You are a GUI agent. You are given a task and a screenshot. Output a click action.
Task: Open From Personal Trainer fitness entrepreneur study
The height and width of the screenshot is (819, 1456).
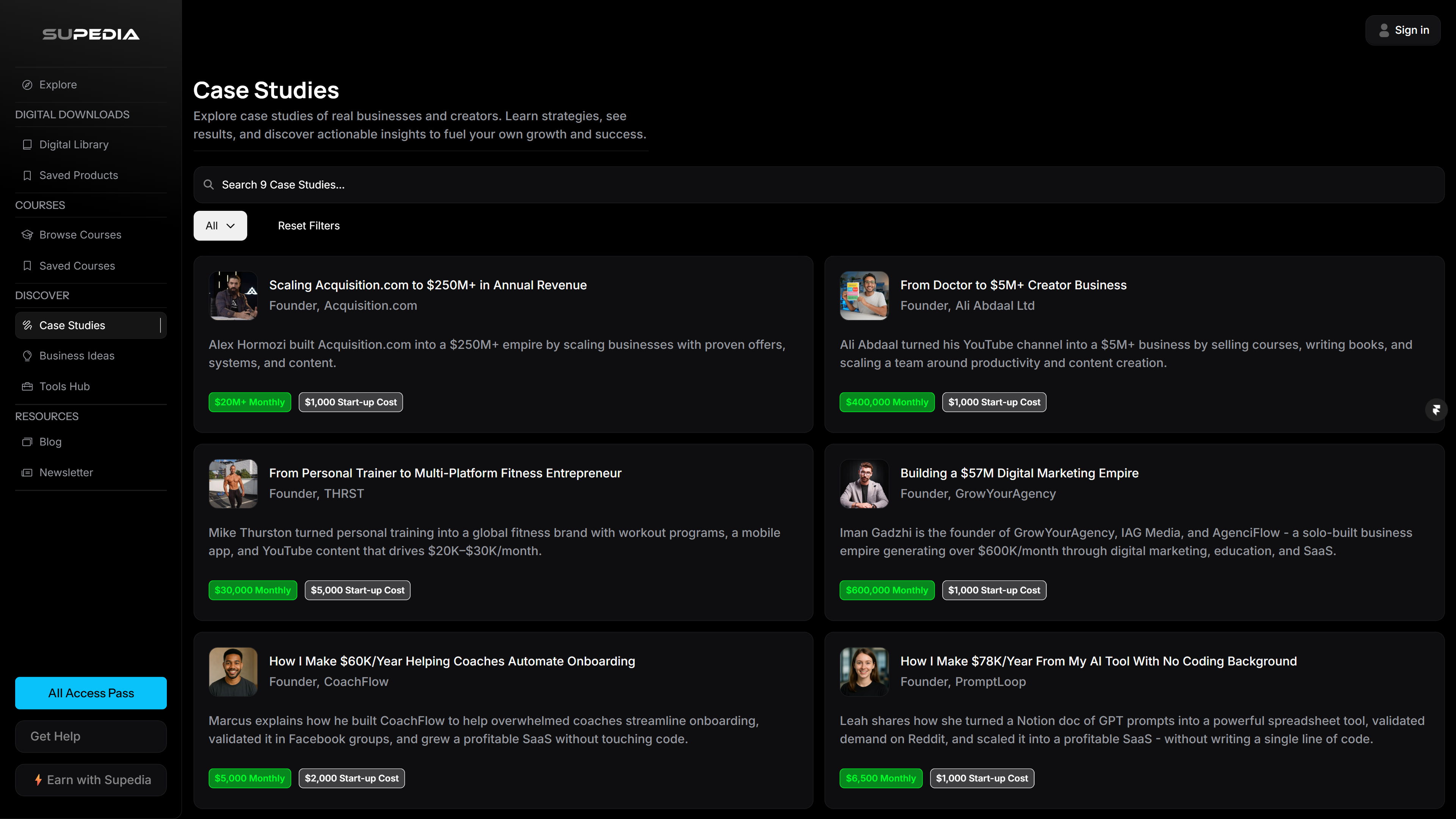(446, 473)
